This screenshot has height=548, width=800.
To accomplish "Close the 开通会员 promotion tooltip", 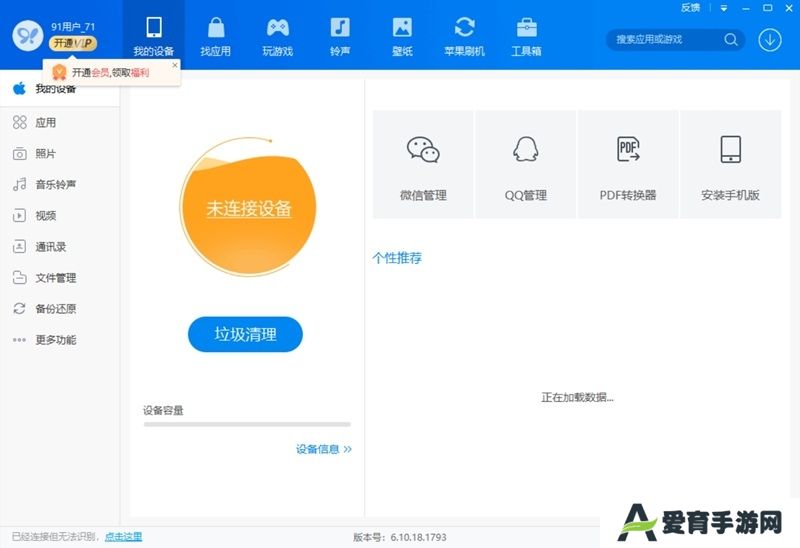I will [x=175, y=65].
